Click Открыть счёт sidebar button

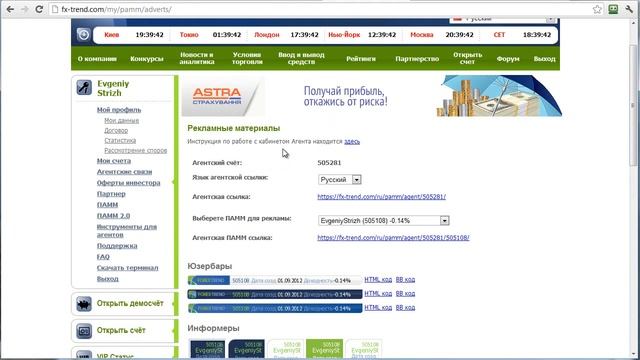121,331
